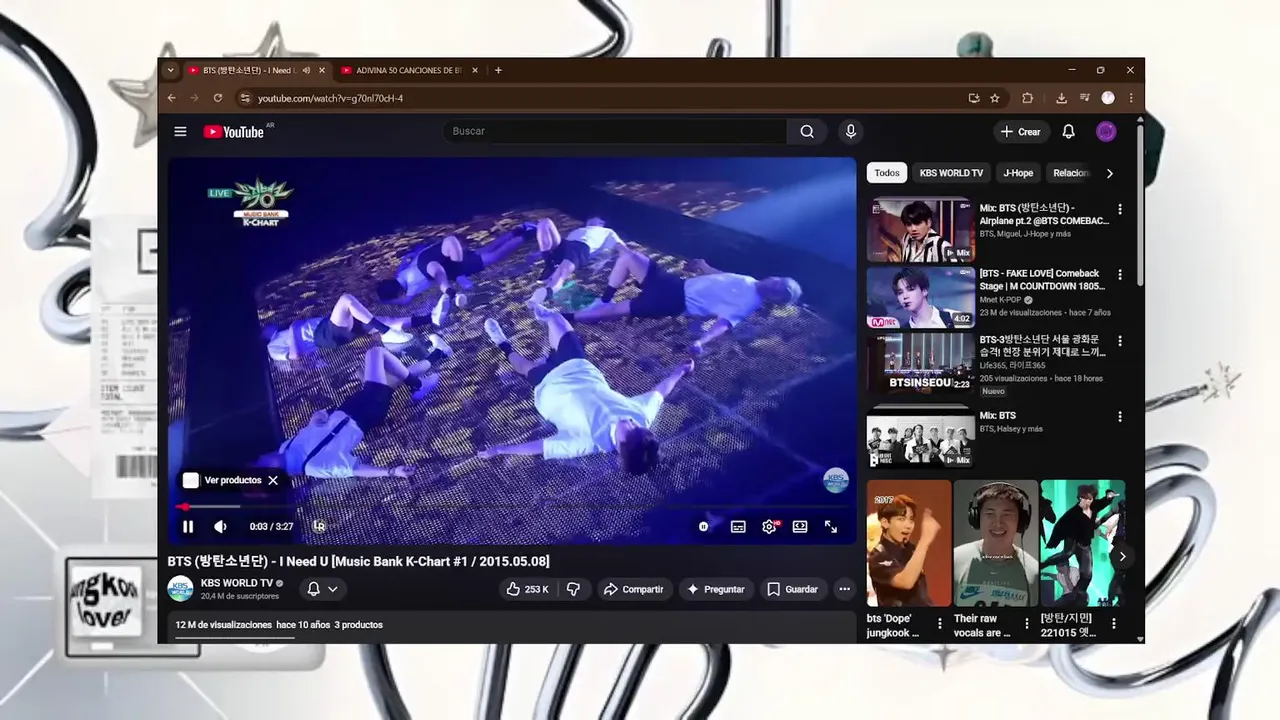Click the Crear button
The width and height of the screenshot is (1280, 720).
[1020, 131]
